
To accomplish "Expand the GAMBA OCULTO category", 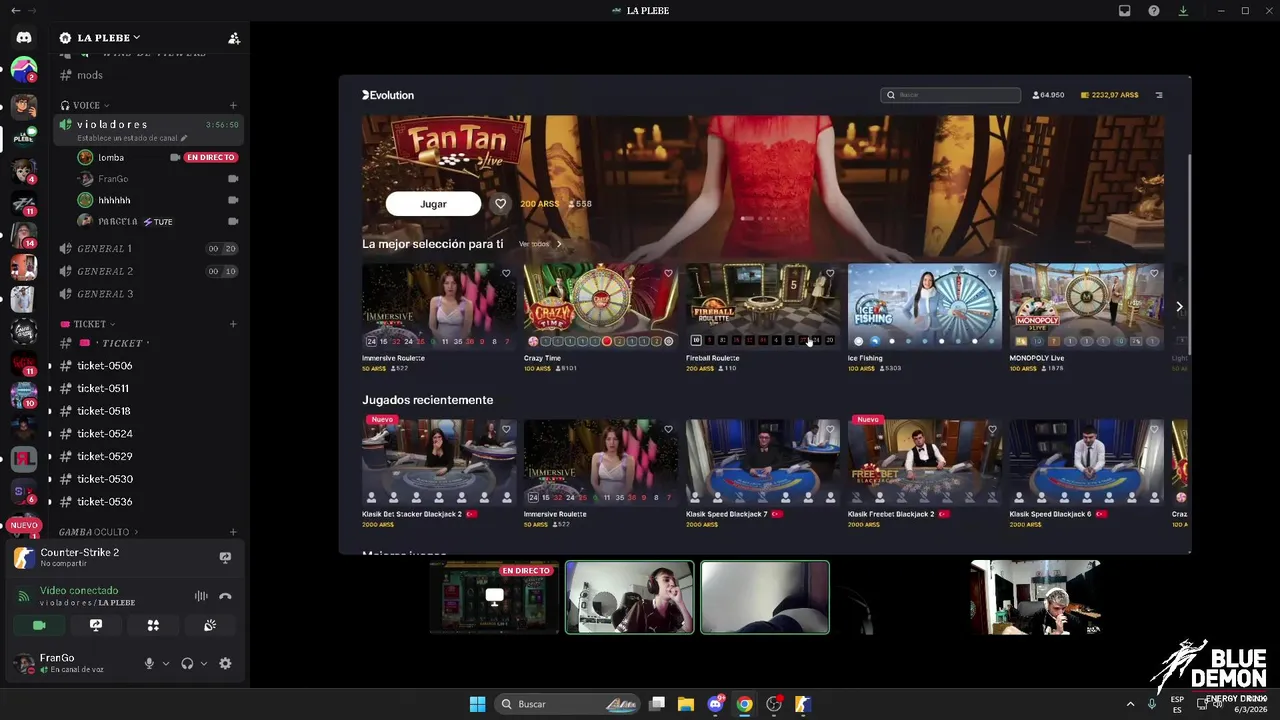I will coord(98,532).
